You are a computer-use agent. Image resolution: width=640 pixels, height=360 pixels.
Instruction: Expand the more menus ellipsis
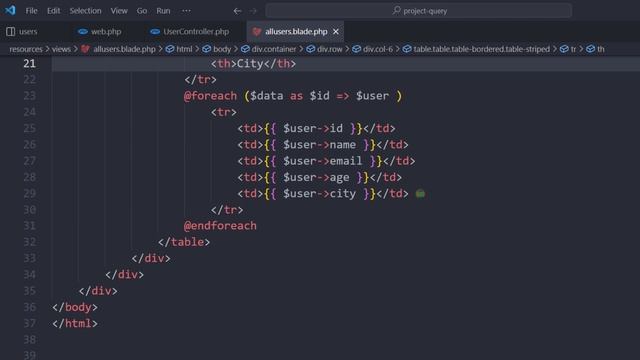click(187, 11)
